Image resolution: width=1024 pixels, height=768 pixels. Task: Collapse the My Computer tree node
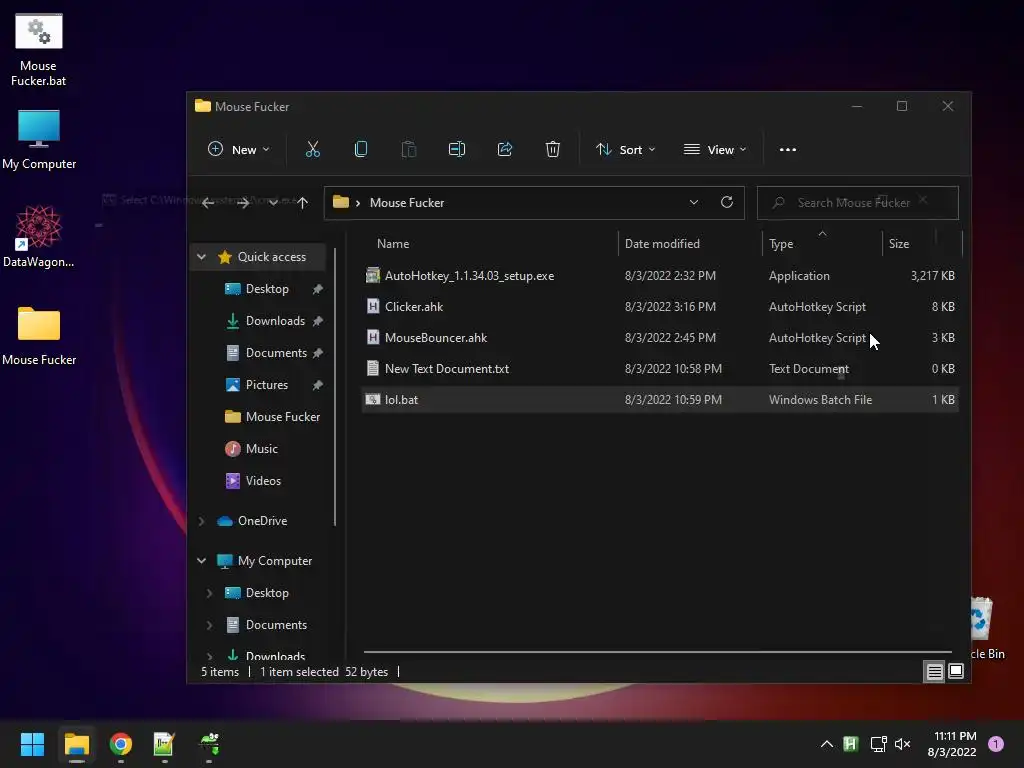click(202, 561)
